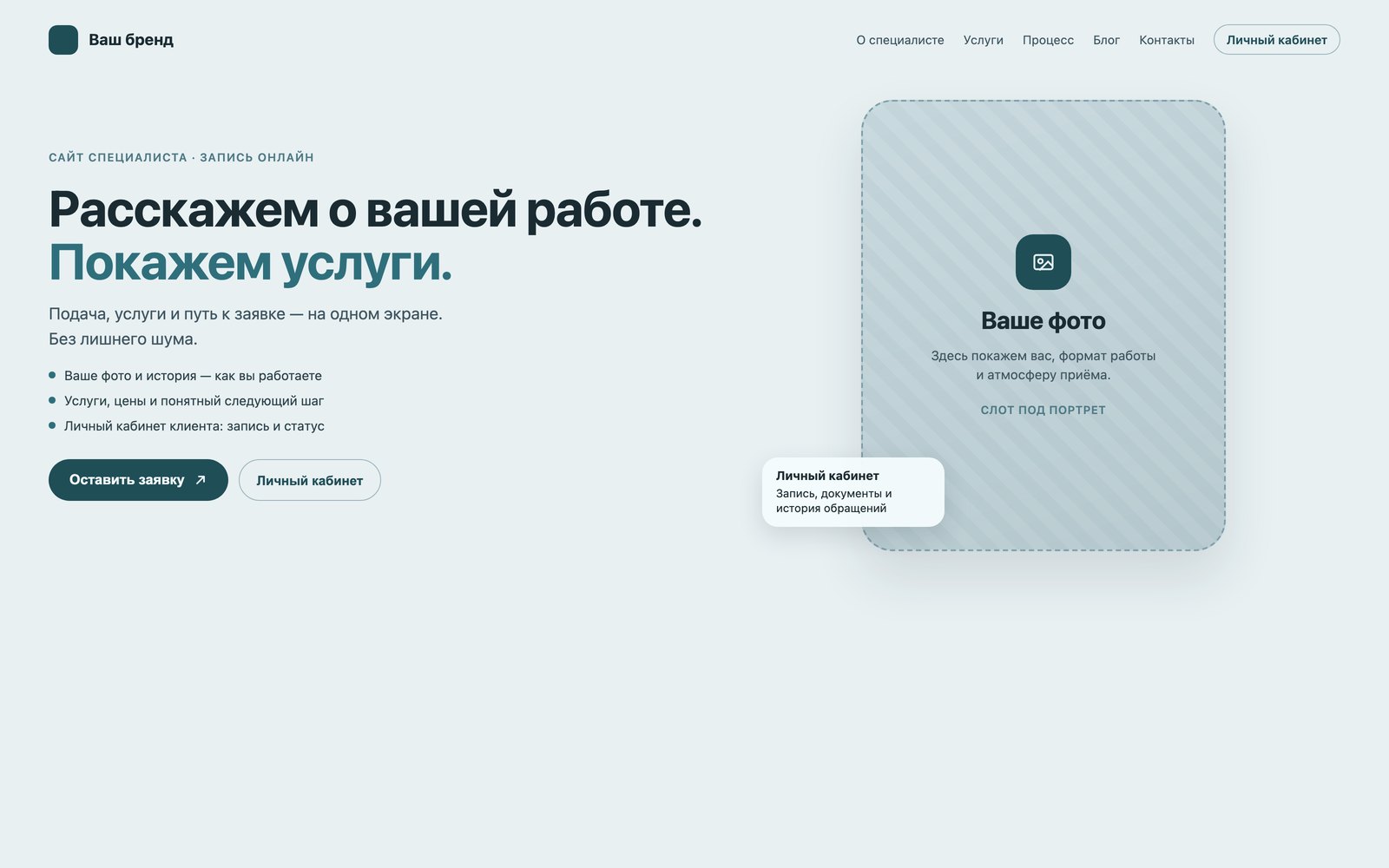Click the teal heading 'Покажем услуги.'

[251, 262]
